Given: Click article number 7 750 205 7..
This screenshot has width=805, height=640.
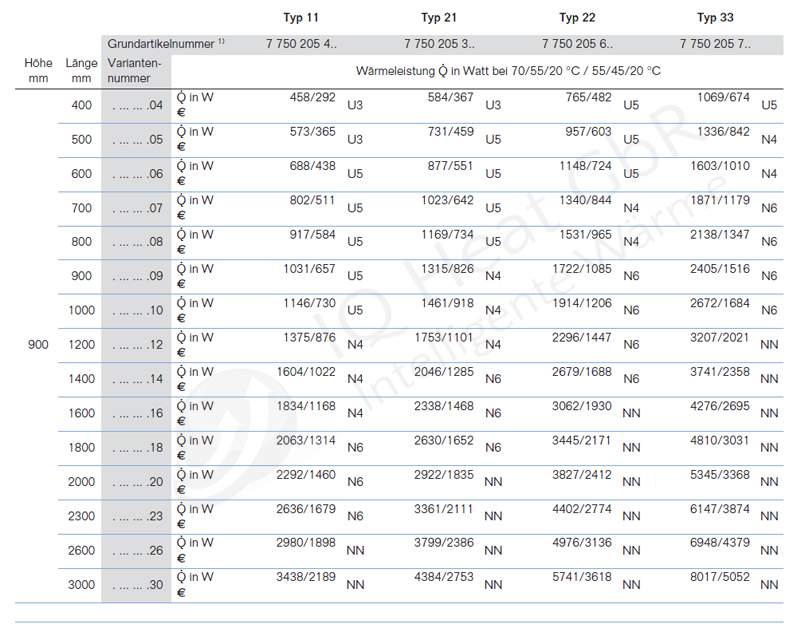Looking at the screenshot, I should (716, 45).
